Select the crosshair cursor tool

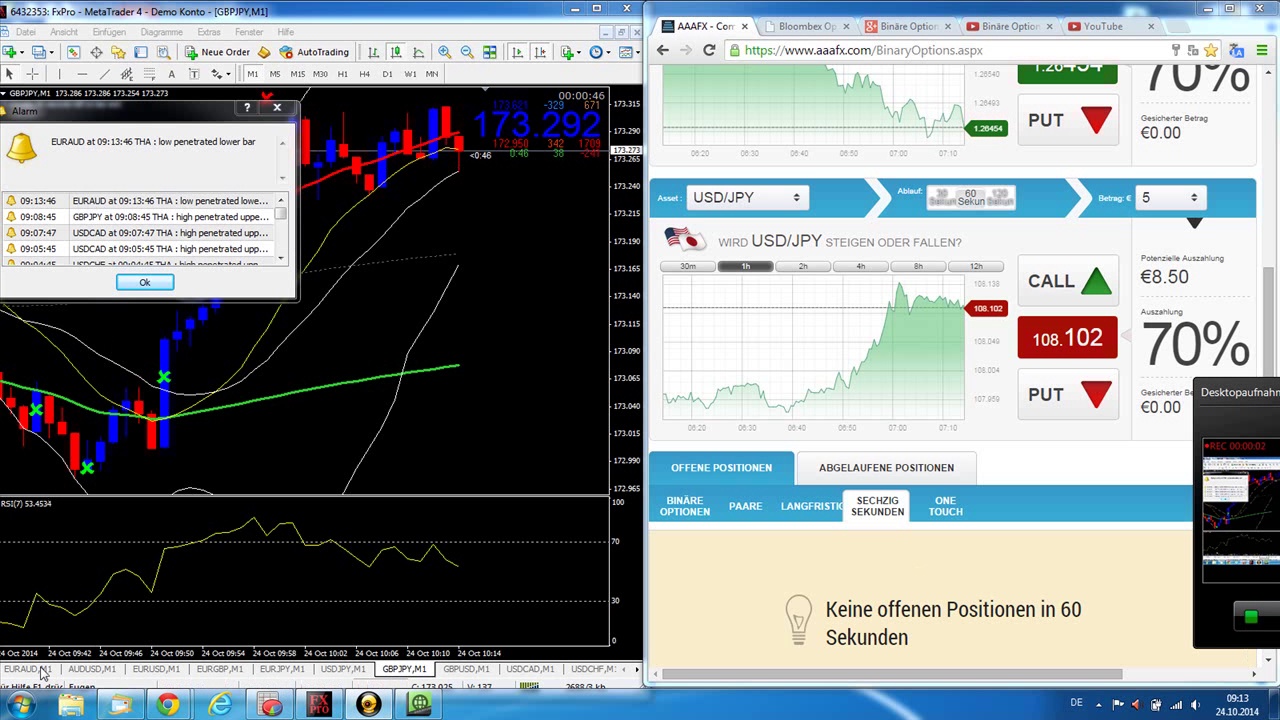click(32, 74)
